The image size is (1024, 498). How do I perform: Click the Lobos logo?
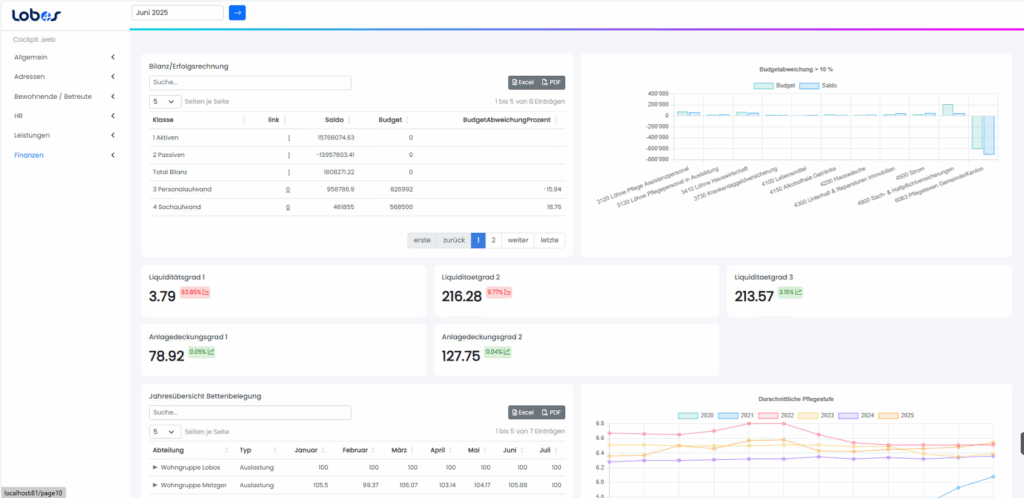(37, 14)
